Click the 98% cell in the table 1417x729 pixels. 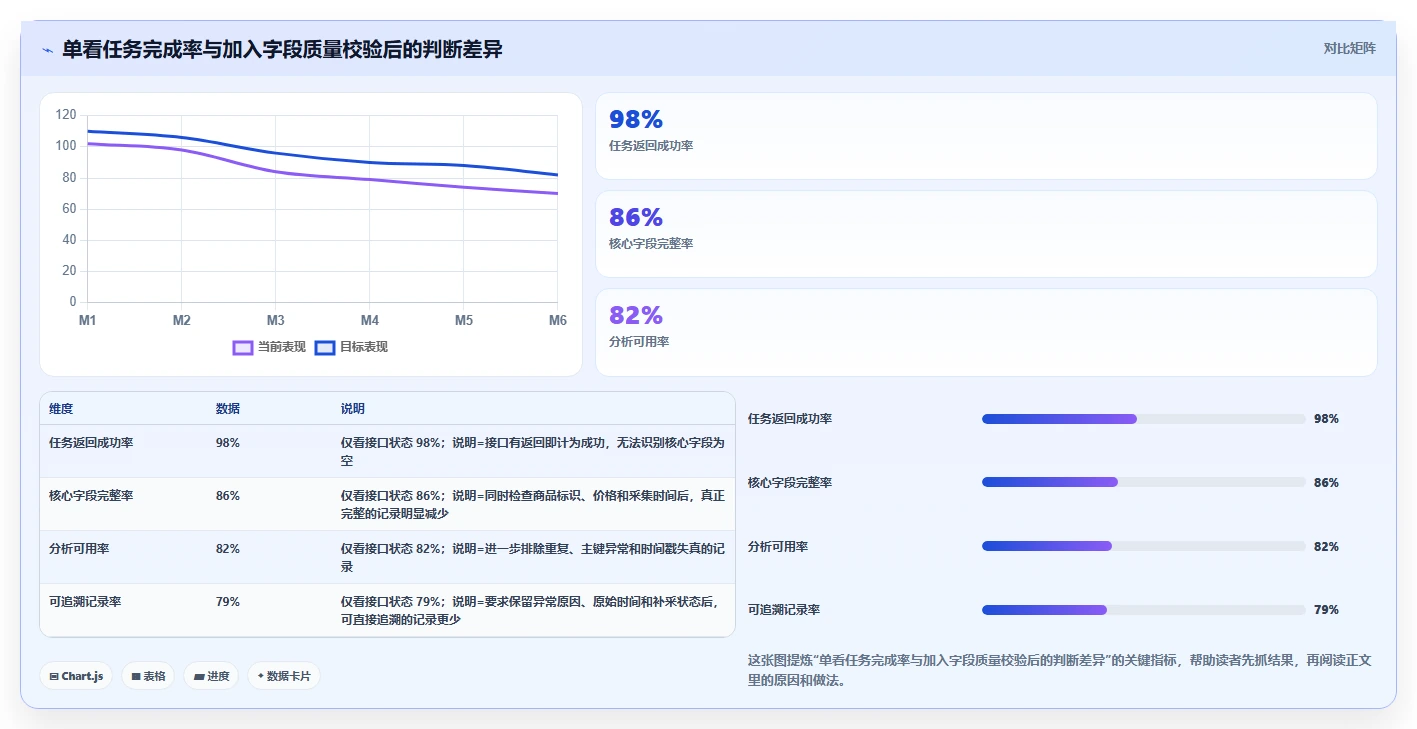228,442
